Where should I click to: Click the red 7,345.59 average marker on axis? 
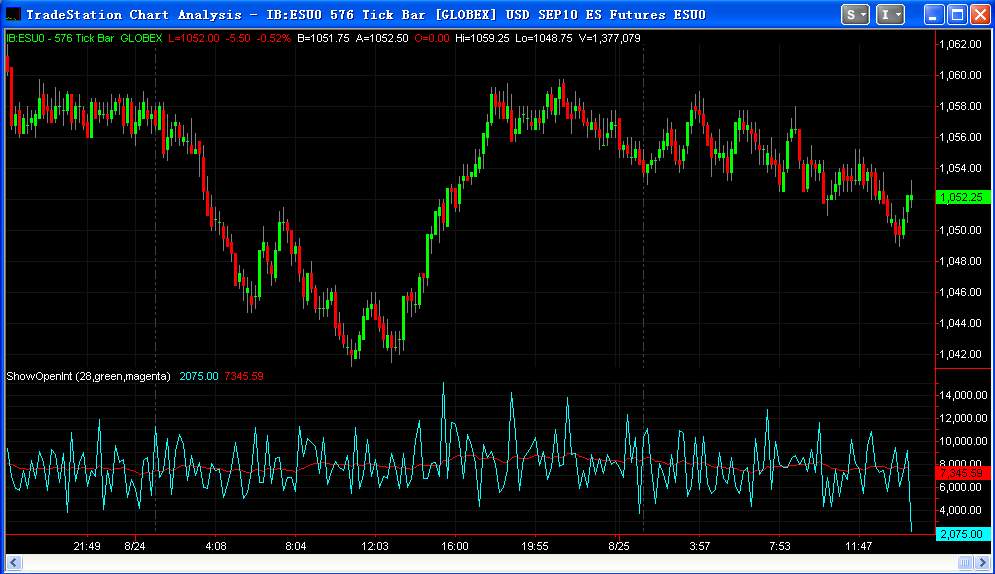[x=963, y=473]
